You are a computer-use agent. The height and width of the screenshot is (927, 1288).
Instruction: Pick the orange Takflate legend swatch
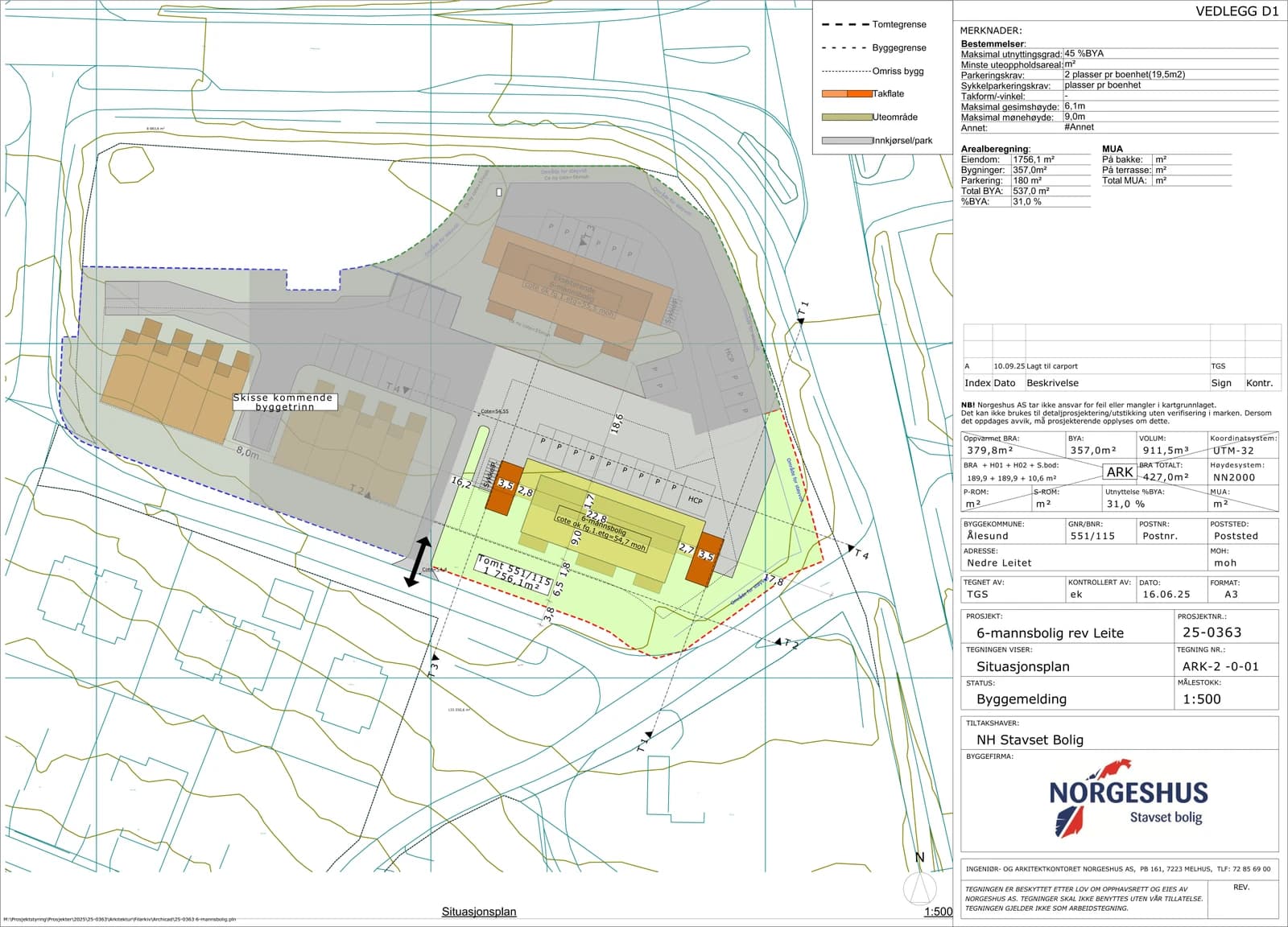847,94
